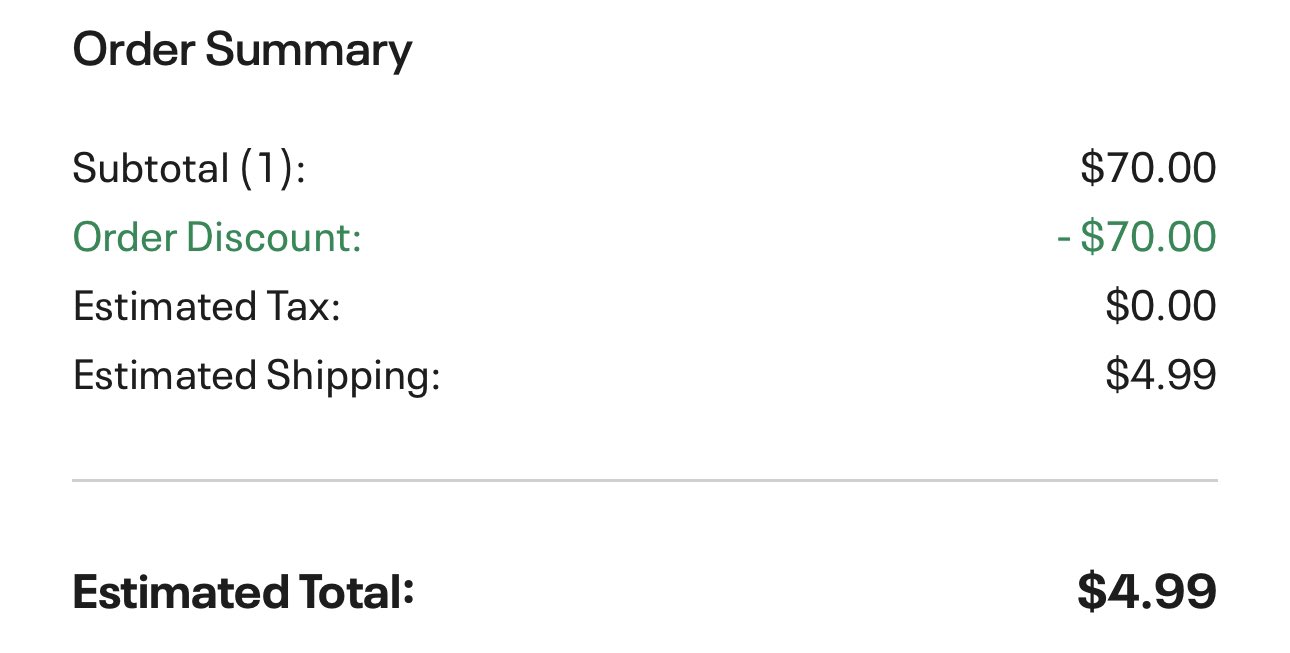Click the green - $70.00 discount amount
This screenshot has width=1290, height=653.
point(1136,238)
